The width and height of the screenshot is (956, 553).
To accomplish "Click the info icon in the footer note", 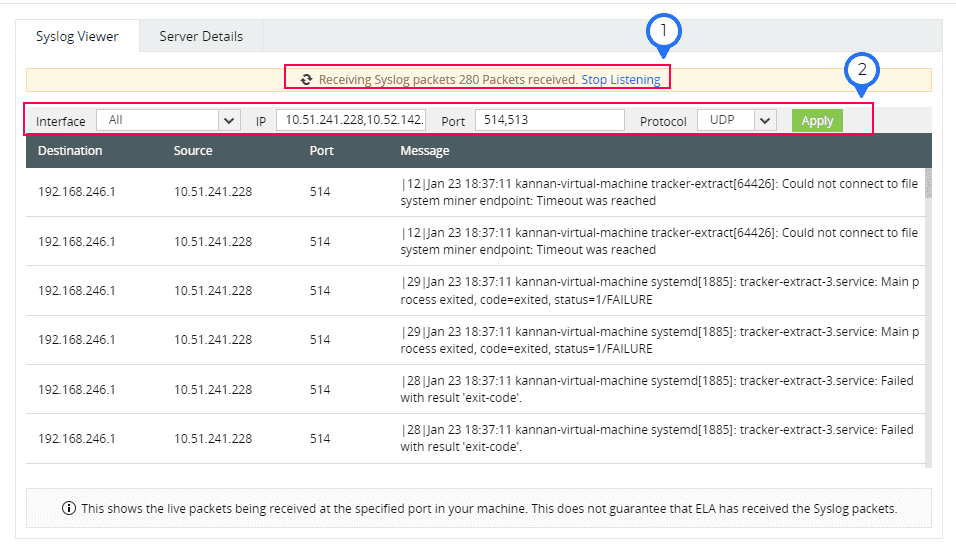I will point(69,508).
